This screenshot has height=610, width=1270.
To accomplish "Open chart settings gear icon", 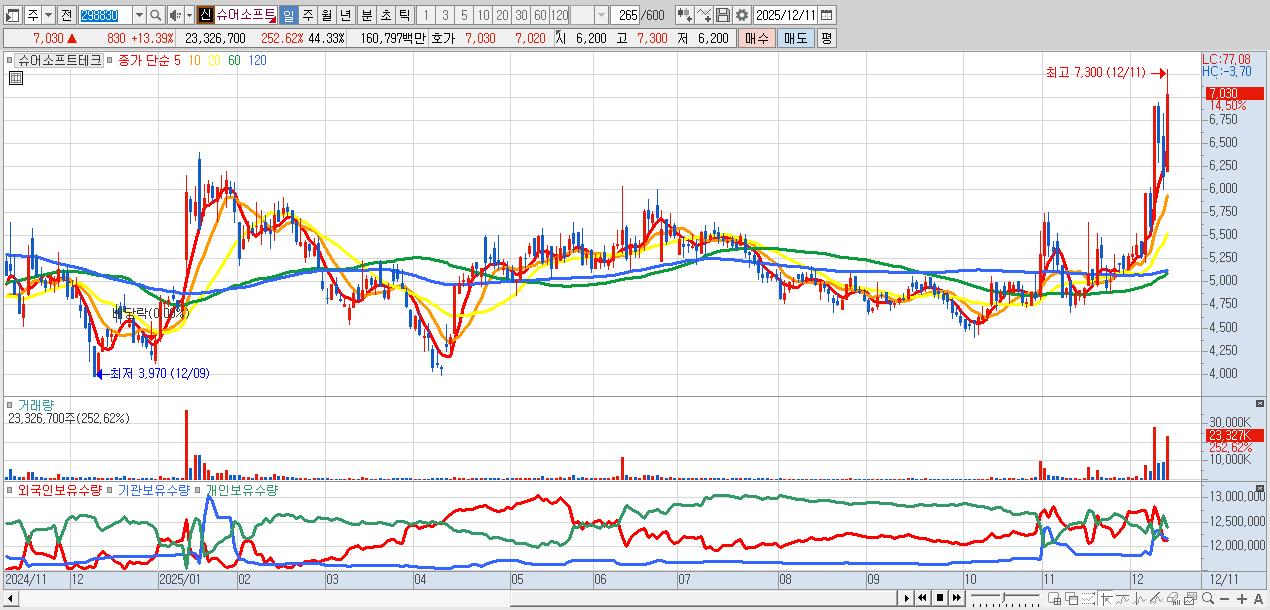I will coord(742,15).
